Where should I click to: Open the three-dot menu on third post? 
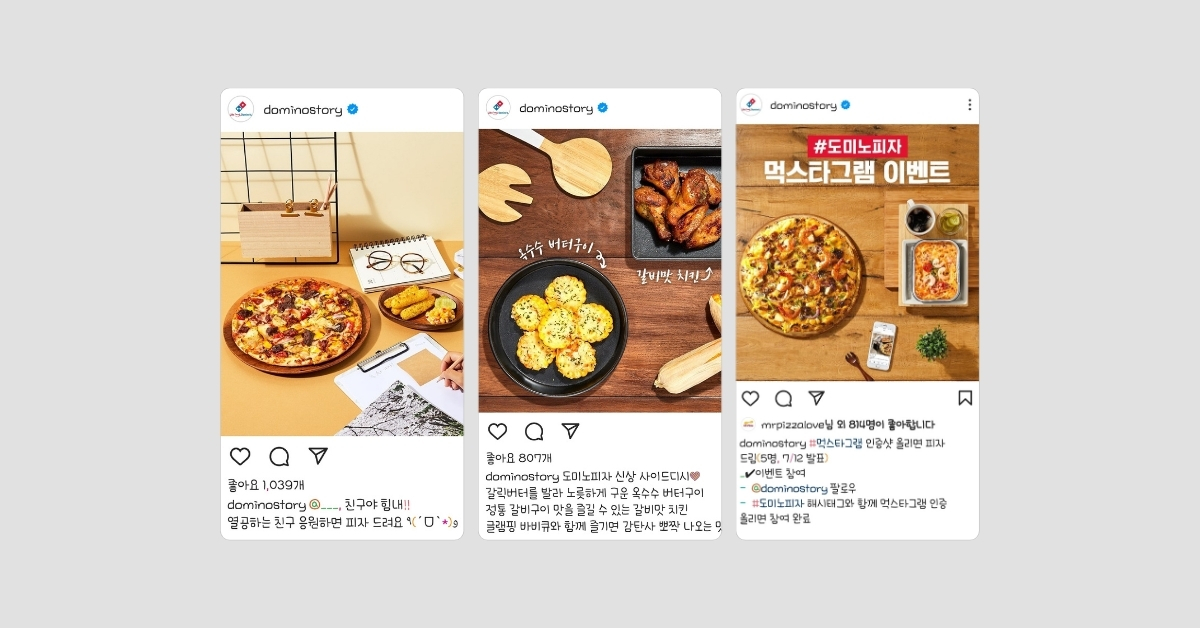click(969, 105)
